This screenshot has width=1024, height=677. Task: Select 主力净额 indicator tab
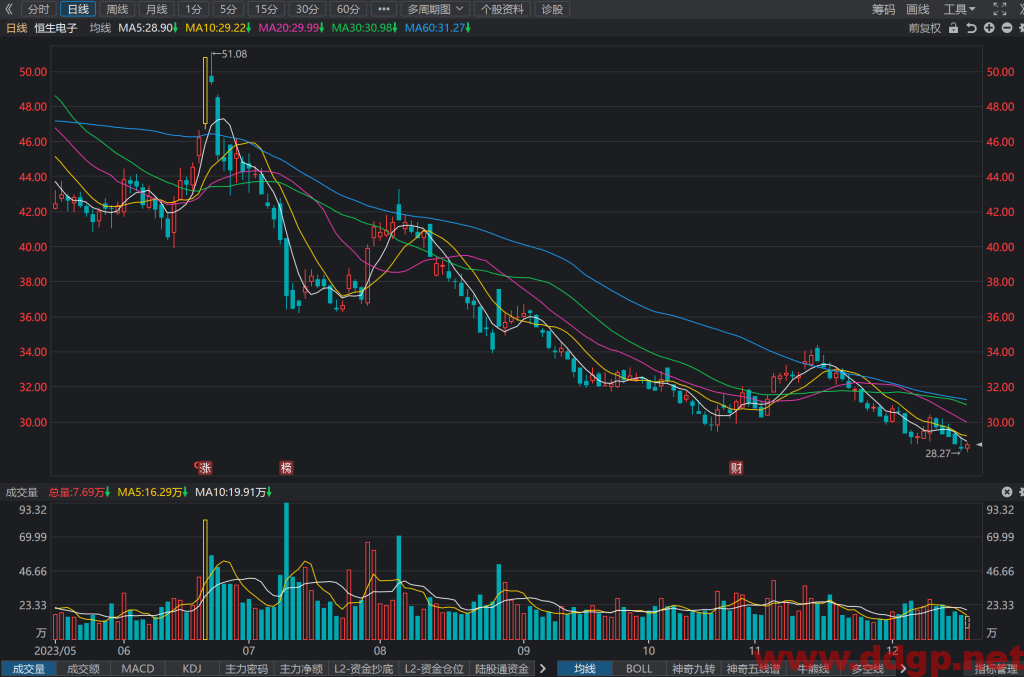click(301, 669)
